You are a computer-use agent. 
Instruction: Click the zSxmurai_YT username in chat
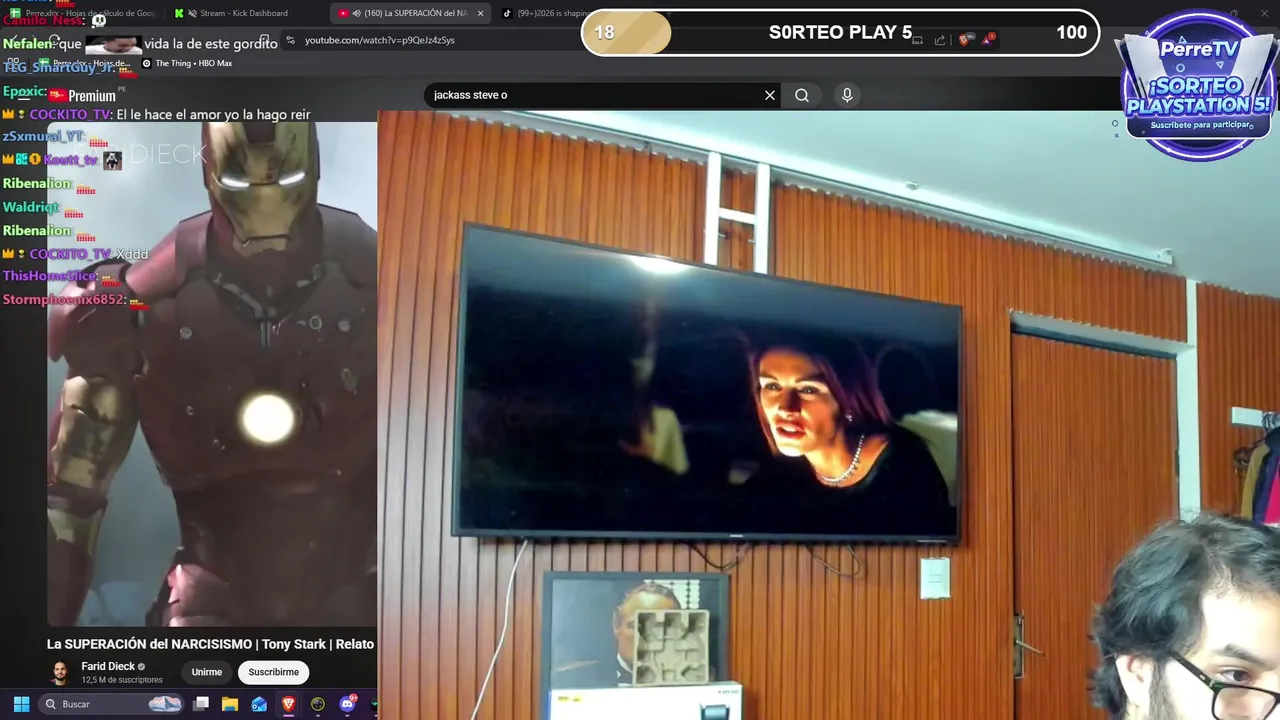pos(44,136)
